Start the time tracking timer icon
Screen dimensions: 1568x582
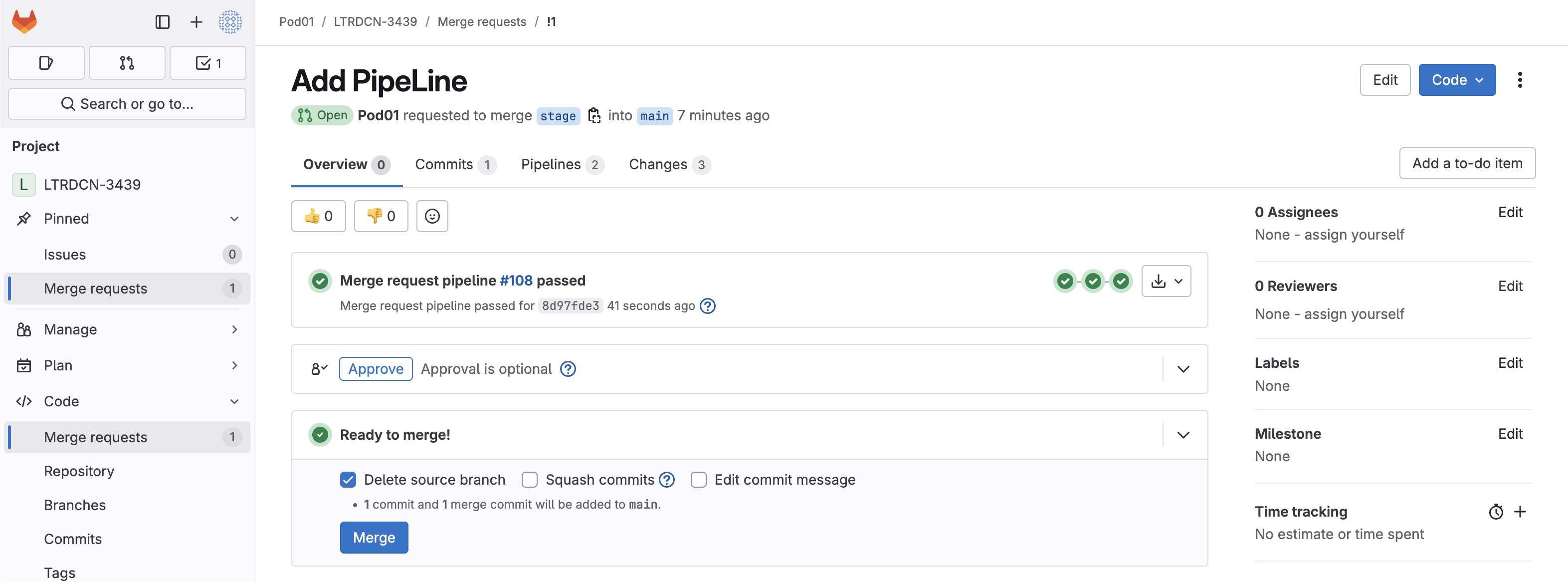coord(1496,512)
